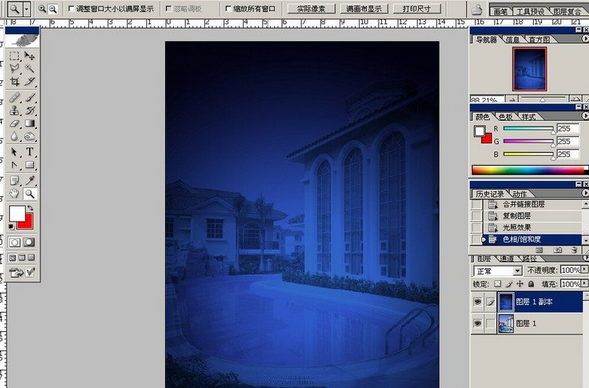Open the blend mode 正常 dropdown
The height and width of the screenshot is (388, 589).
[497, 271]
